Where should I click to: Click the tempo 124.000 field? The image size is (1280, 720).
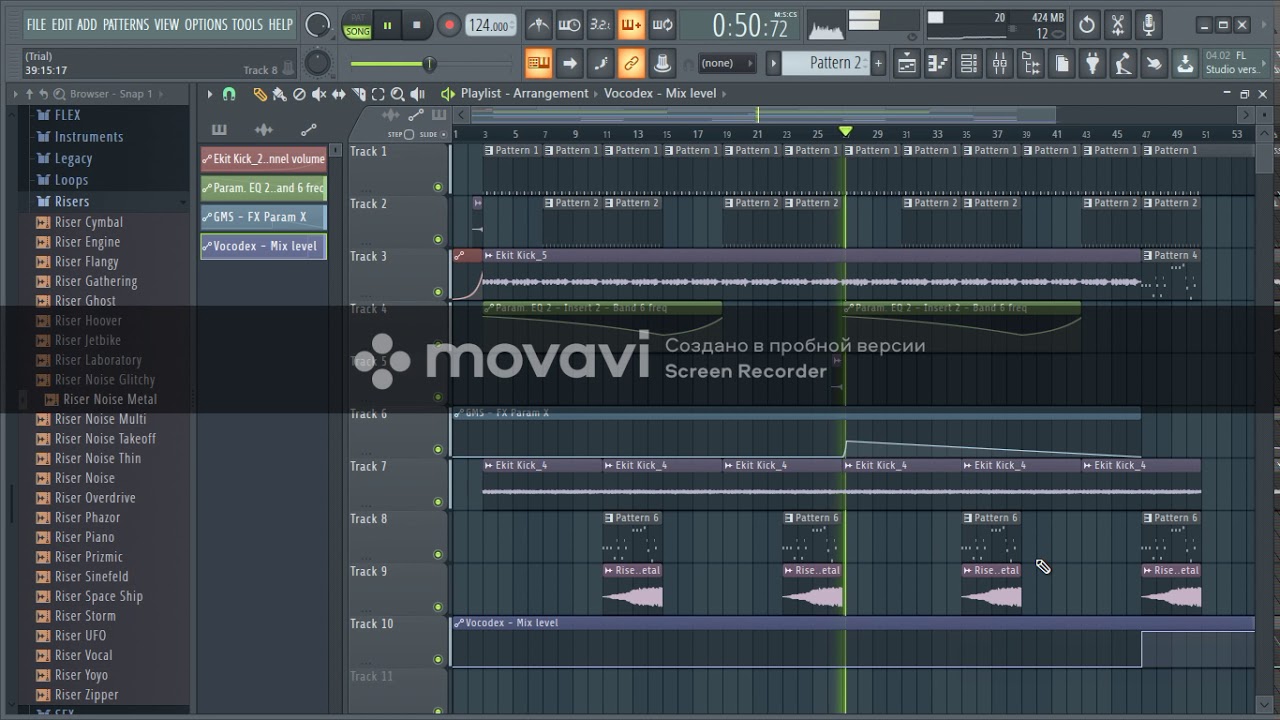[492, 26]
